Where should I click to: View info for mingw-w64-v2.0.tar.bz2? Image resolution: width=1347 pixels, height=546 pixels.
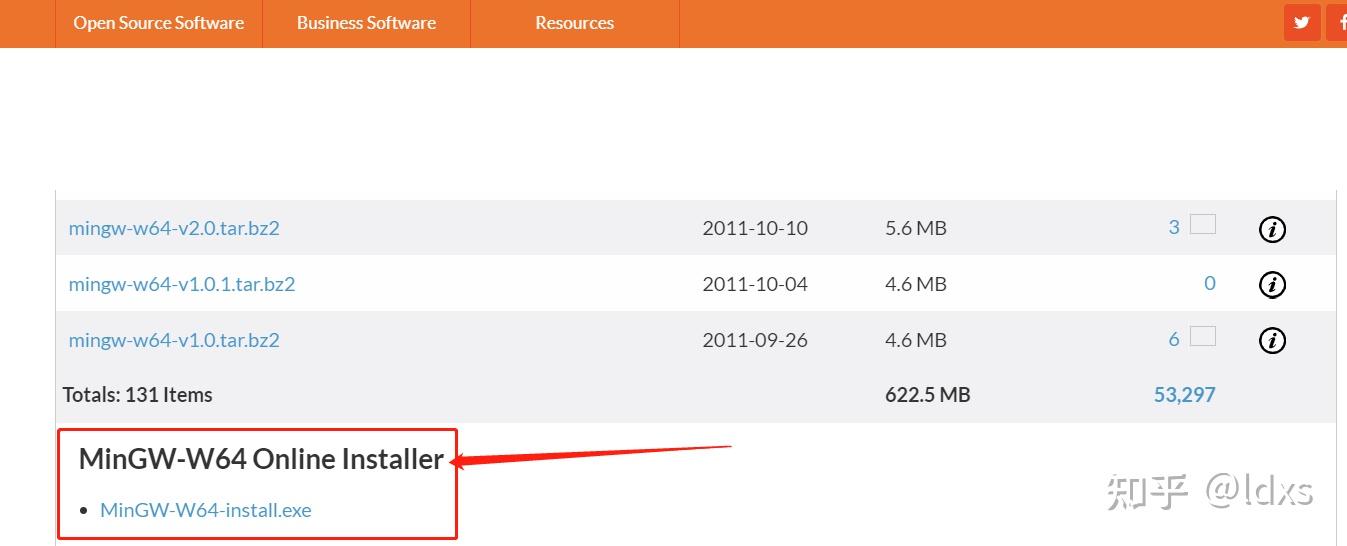[x=1272, y=229]
